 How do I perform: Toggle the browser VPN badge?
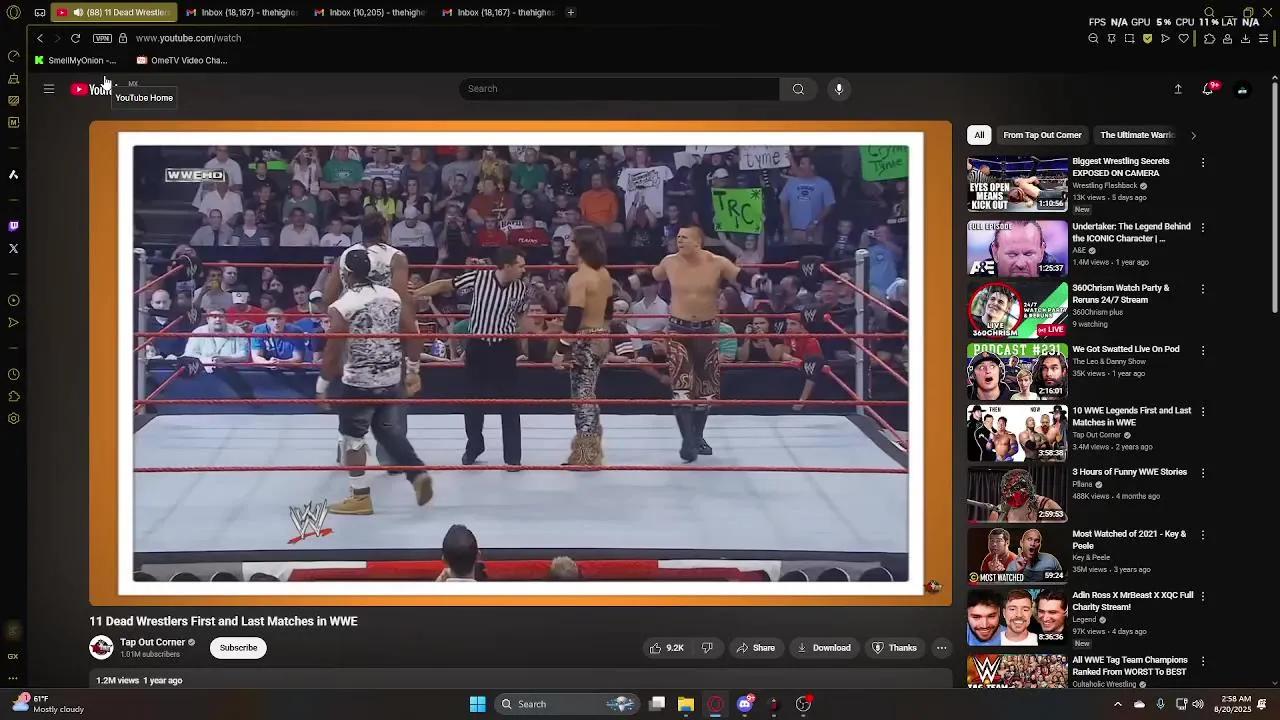point(102,38)
